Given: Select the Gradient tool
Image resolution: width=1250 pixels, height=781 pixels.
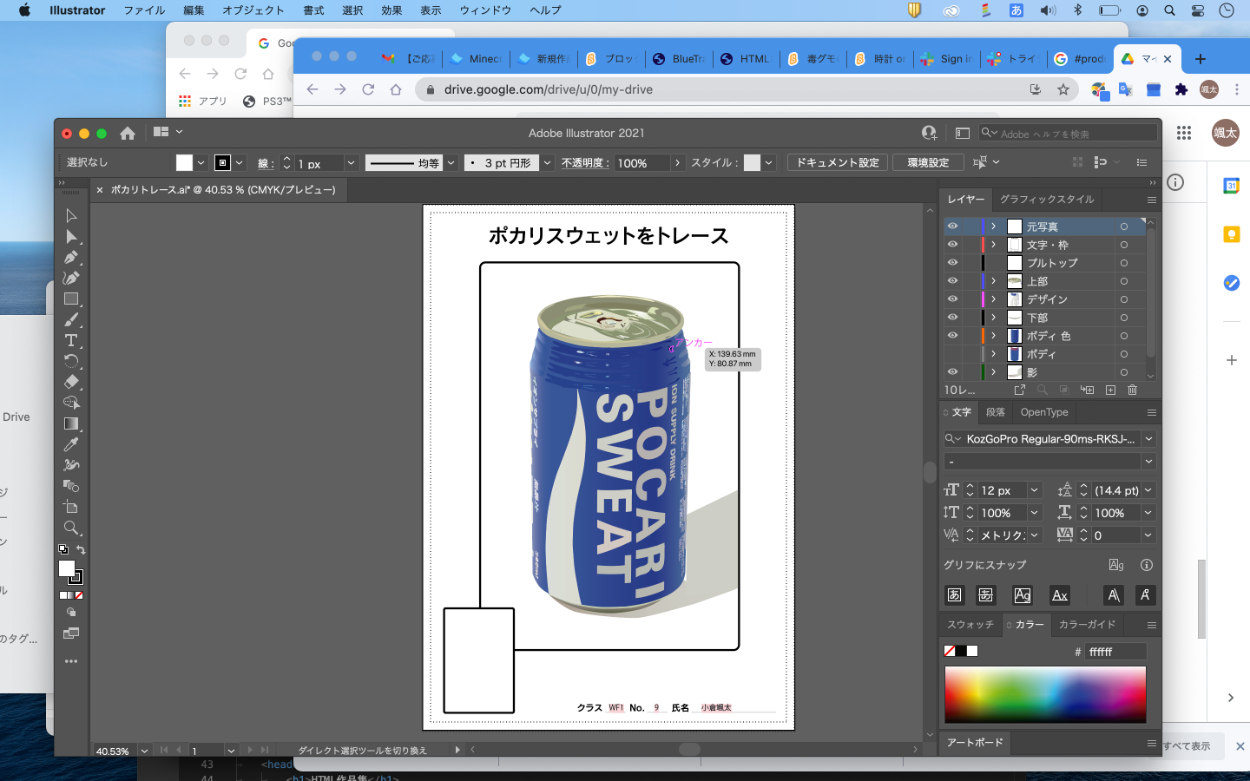Looking at the screenshot, I should 71,423.
